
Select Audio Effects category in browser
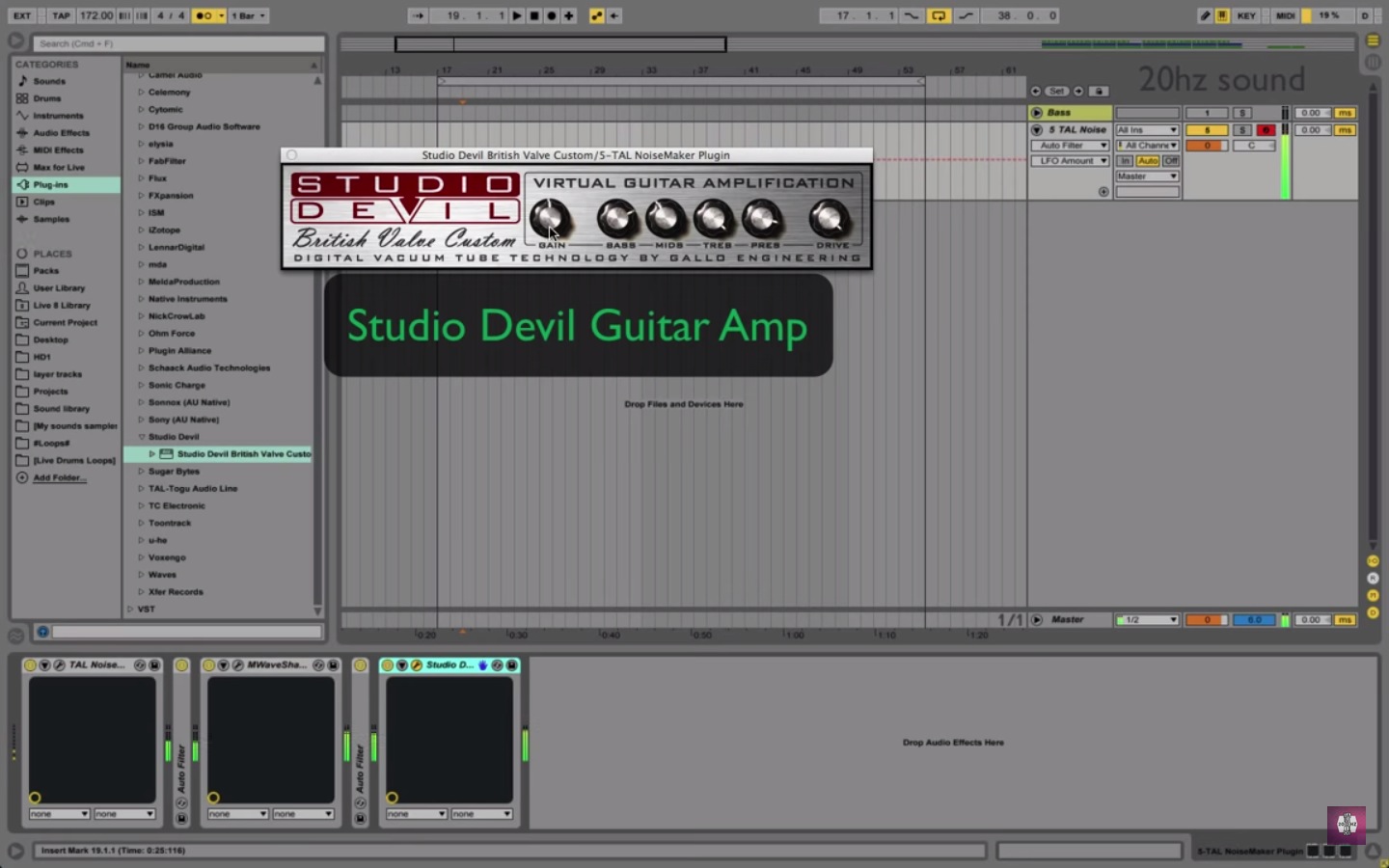click(x=61, y=133)
